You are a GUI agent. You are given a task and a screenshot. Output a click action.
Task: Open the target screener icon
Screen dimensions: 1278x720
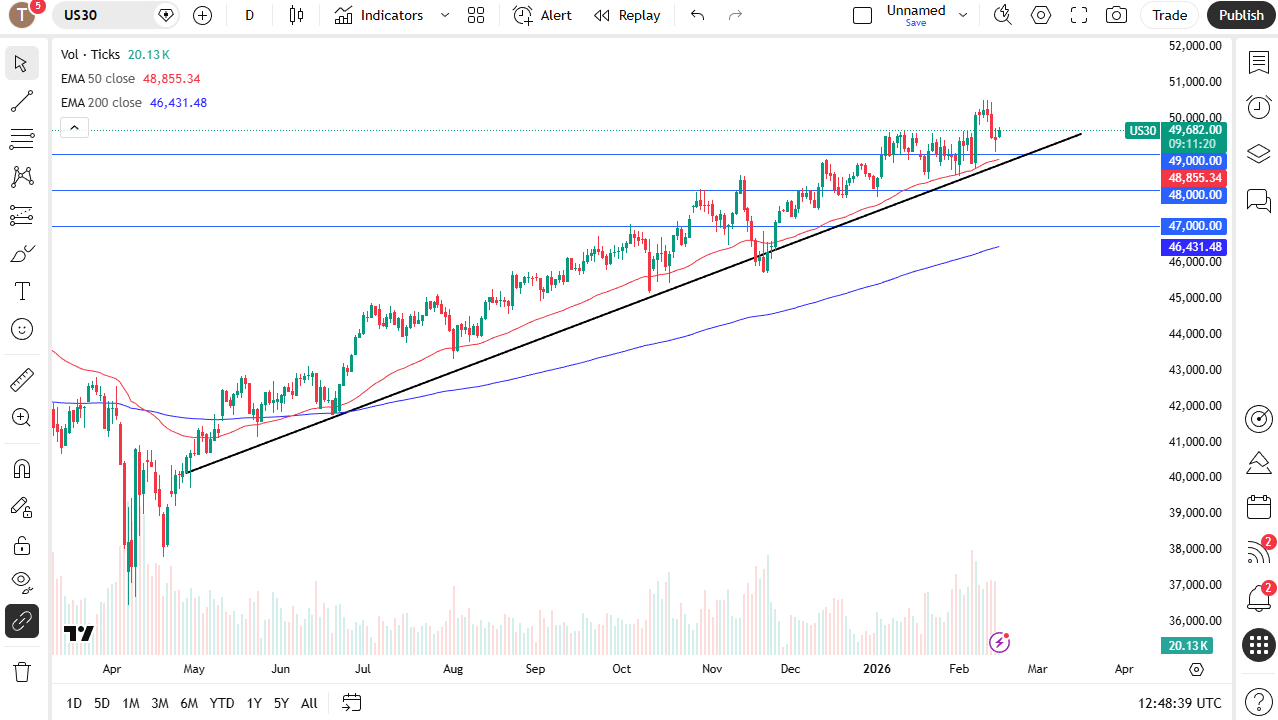coord(1258,419)
